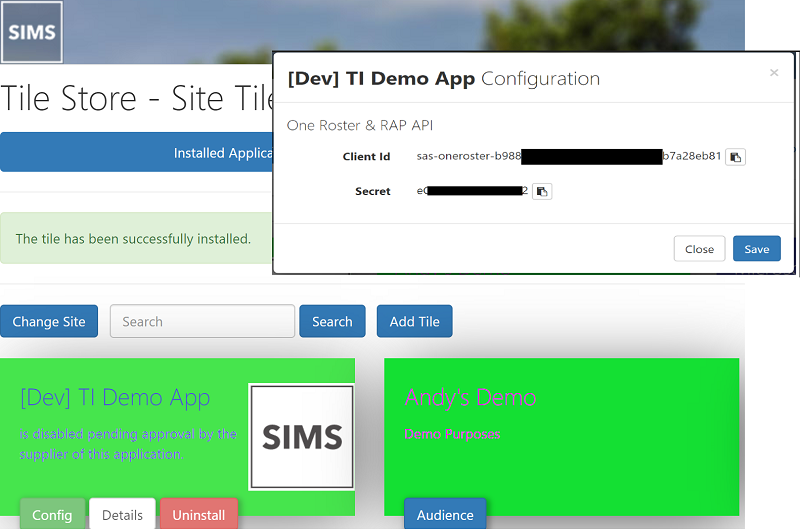The image size is (800, 531).
Task: Open Audience for Andy's Demo tile
Action: [445, 514]
